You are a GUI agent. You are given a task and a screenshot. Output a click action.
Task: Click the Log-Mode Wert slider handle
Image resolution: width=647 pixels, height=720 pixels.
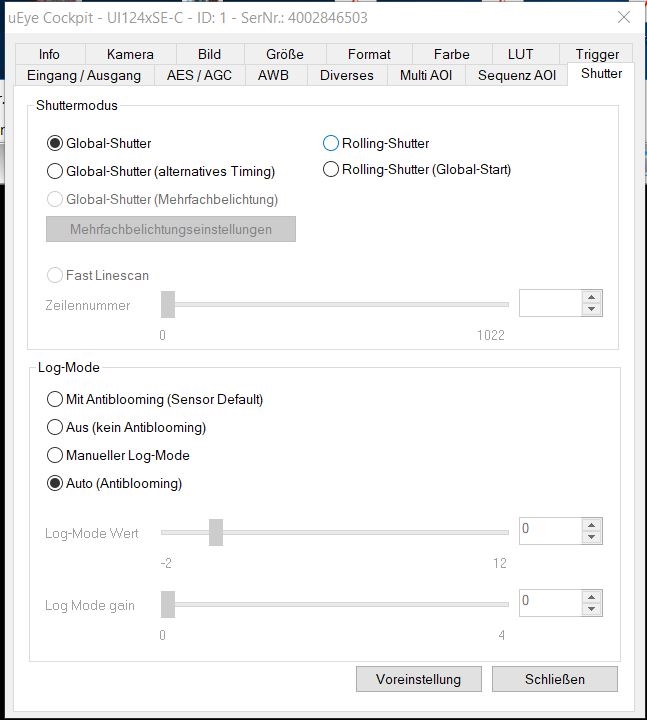216,533
